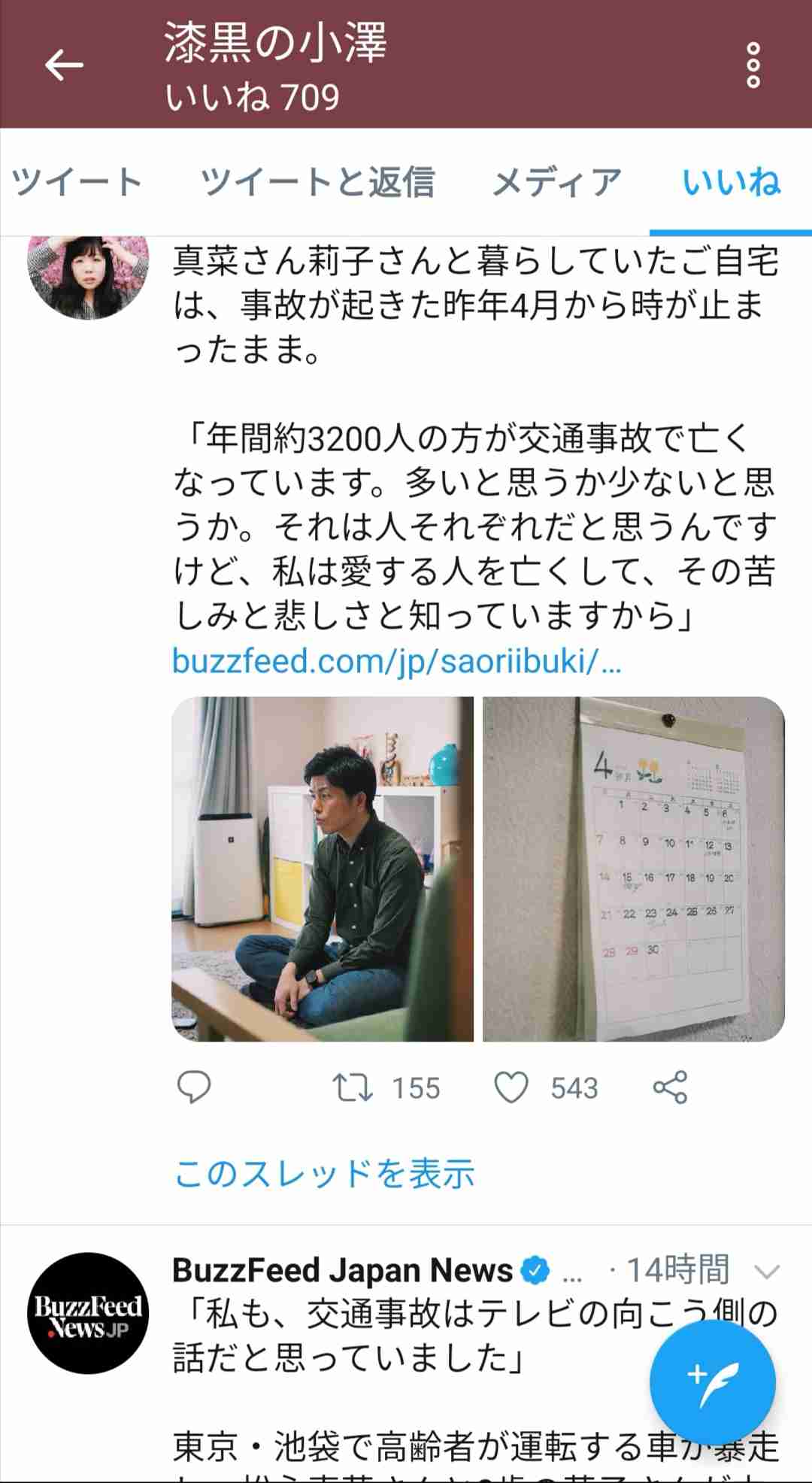Open the buzzfeed.com/jp/saoriibuki link

click(x=397, y=662)
